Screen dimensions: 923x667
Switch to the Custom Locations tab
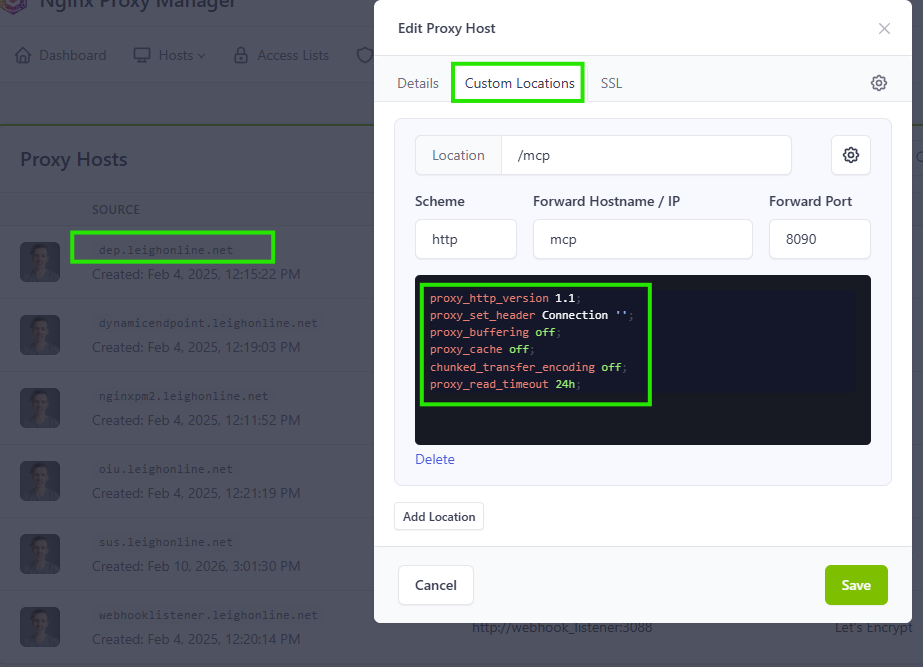(x=519, y=83)
